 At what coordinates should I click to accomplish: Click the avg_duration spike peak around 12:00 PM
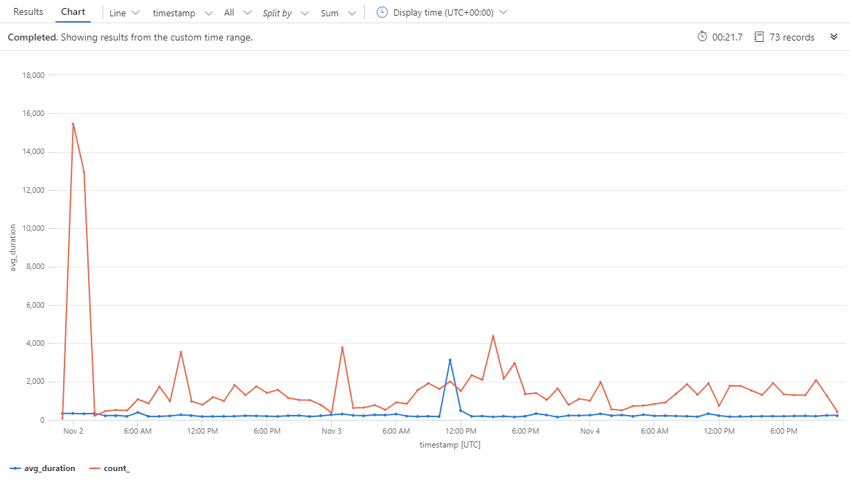point(450,360)
